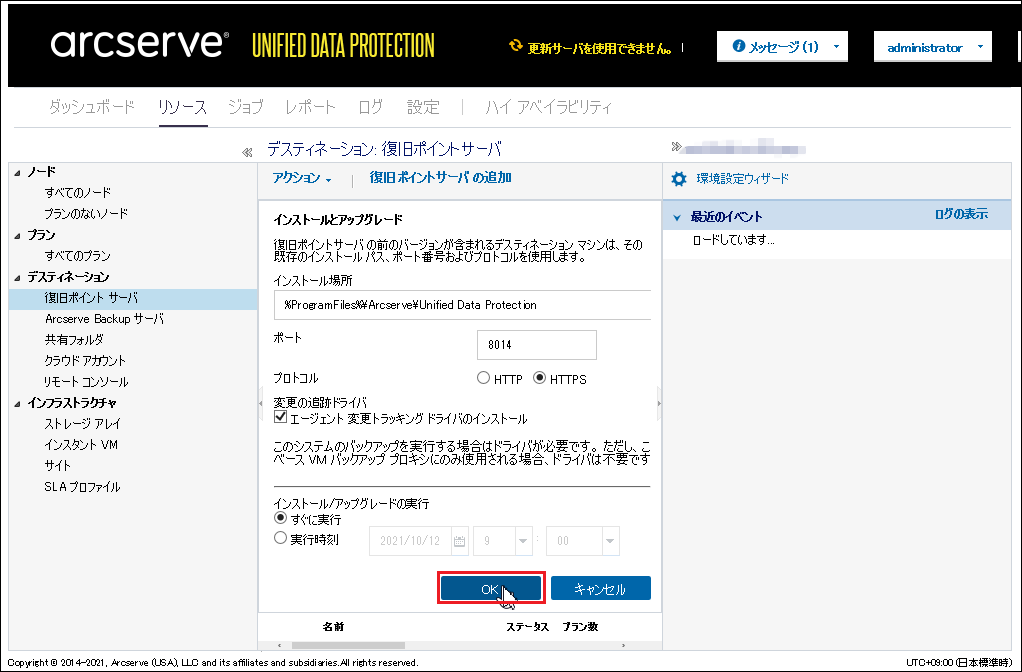Select 復旧ポイント サーバ in the tree

(x=91, y=299)
